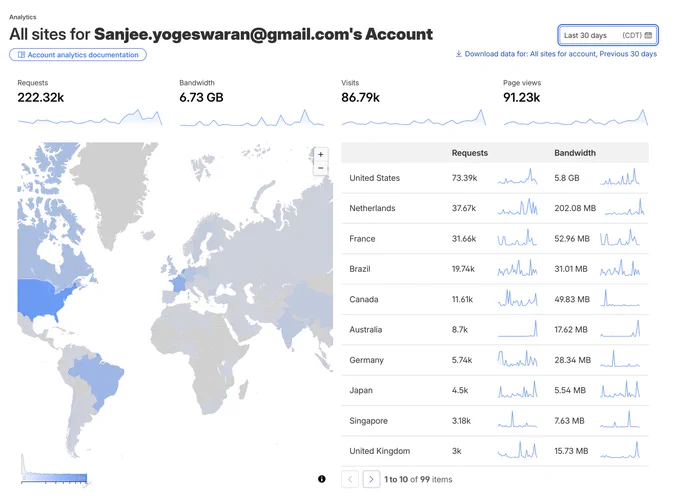
Task: Click the 5.8 GB bandwidth value
Action: pyautogui.click(x=566, y=178)
